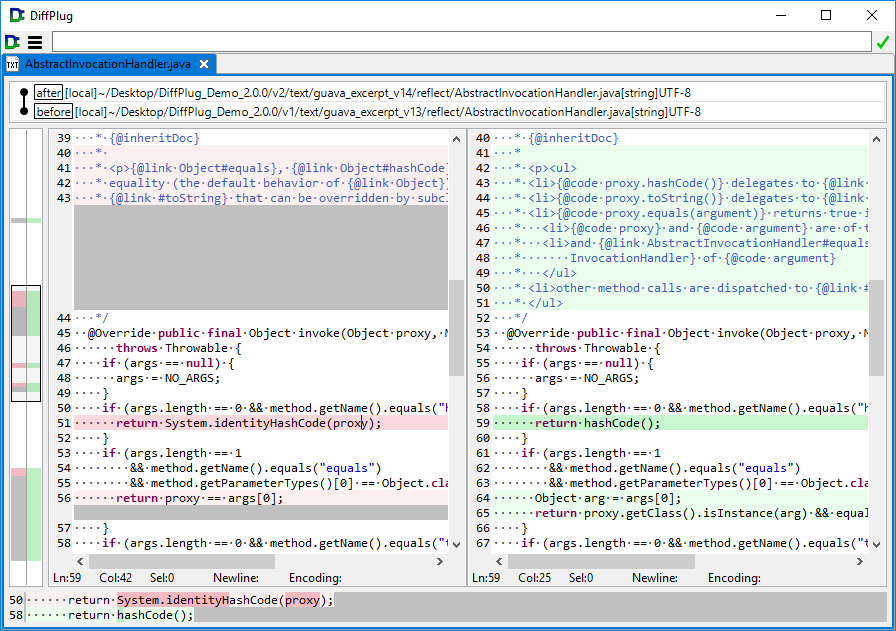The width and height of the screenshot is (896, 631).
Task: Click left pane scroll up arrow
Action: (456, 139)
